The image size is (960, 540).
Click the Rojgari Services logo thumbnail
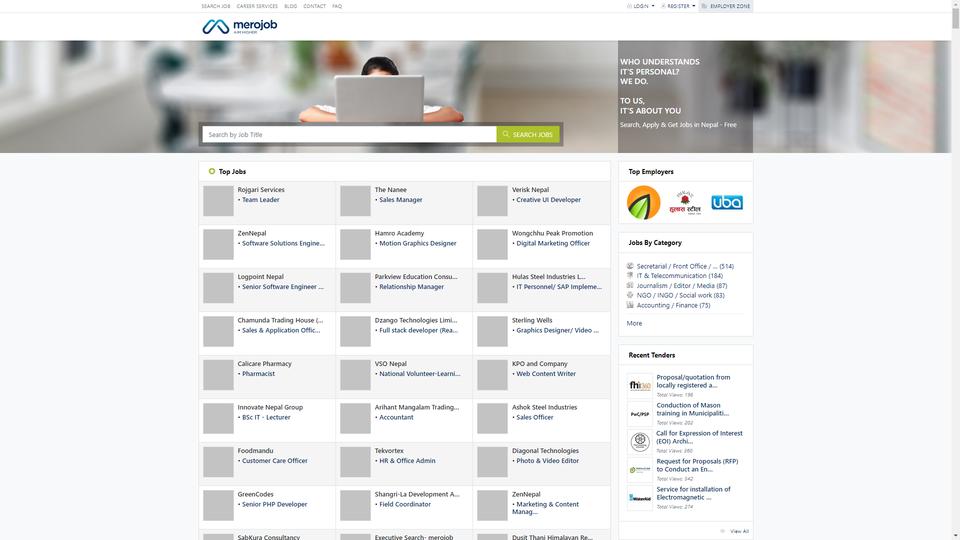[218, 201]
